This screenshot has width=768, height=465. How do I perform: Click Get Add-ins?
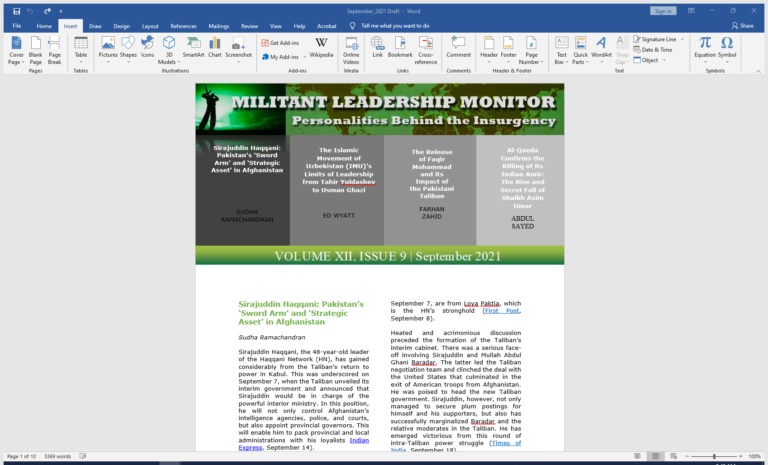[x=280, y=43]
